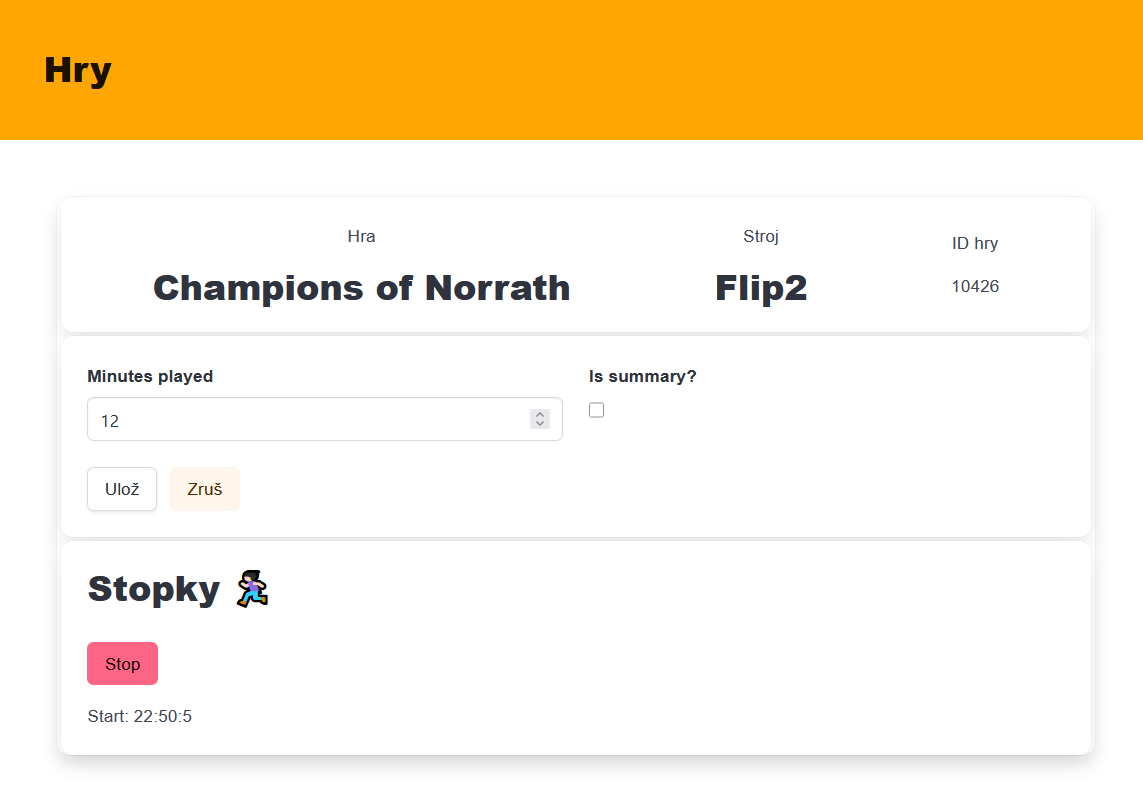This screenshot has height=794, width=1143.
Task: Stop the stopwatch with Stop button
Action: (122, 664)
